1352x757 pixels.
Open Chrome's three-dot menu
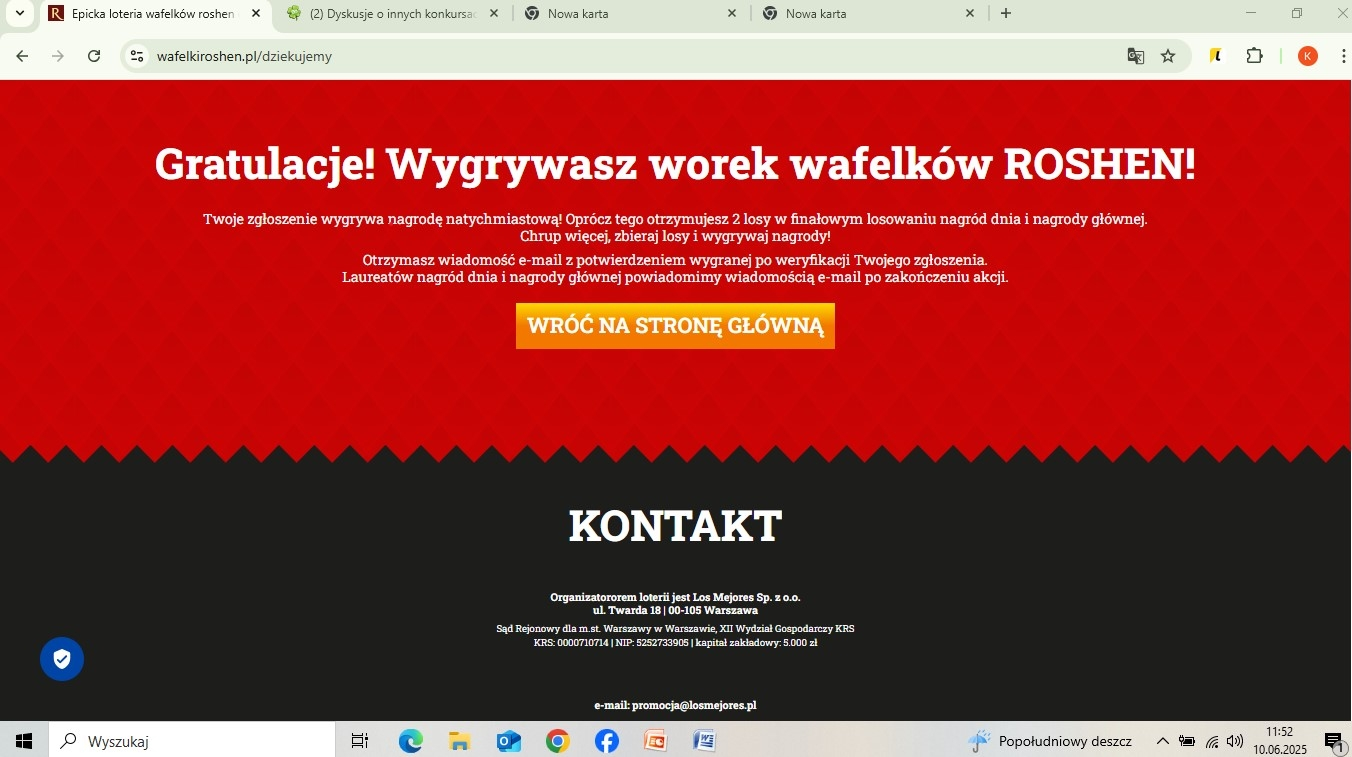click(1343, 56)
